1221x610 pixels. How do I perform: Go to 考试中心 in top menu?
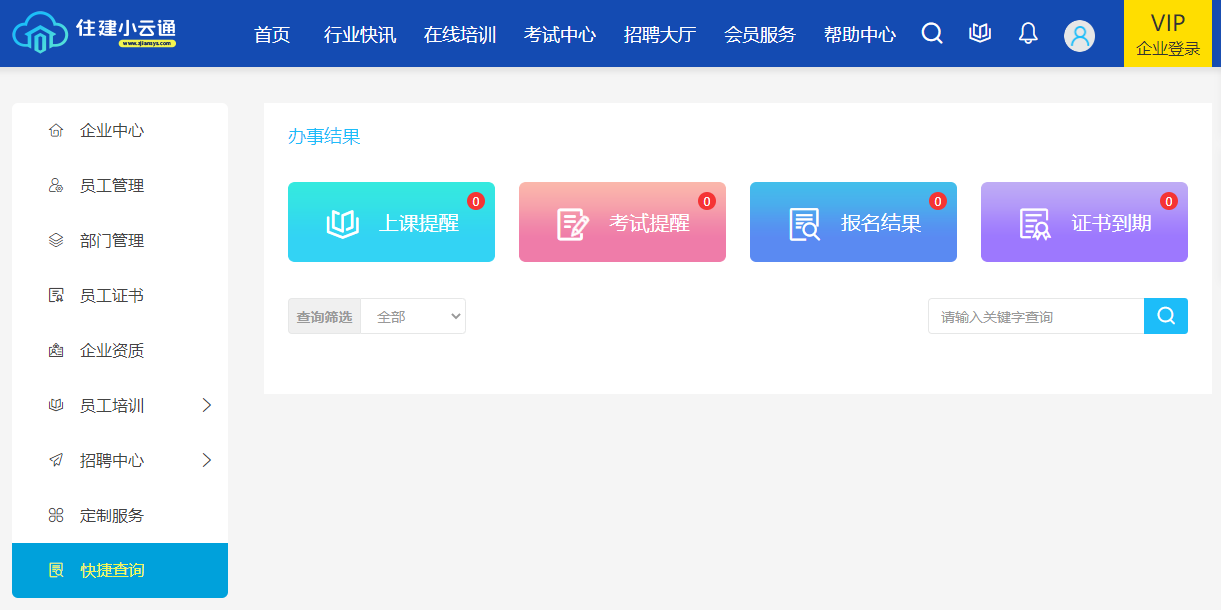point(560,35)
